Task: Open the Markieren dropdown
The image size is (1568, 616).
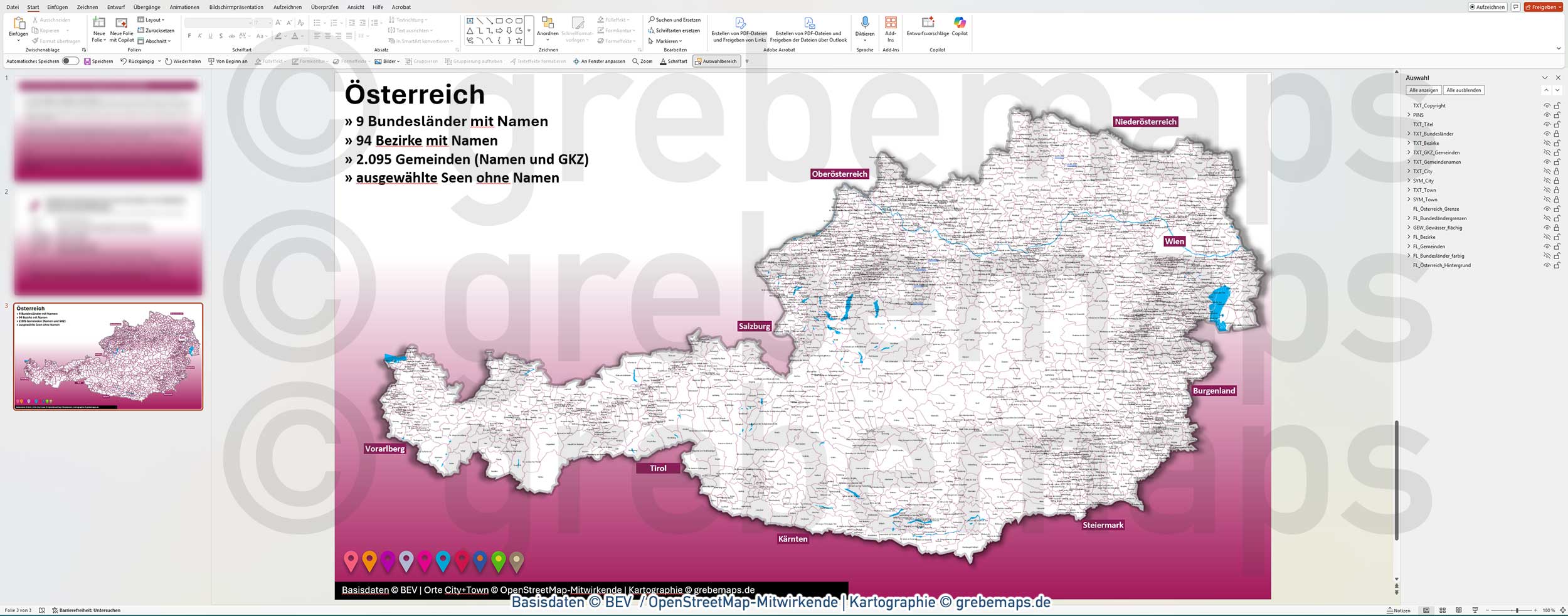Action: click(666, 40)
